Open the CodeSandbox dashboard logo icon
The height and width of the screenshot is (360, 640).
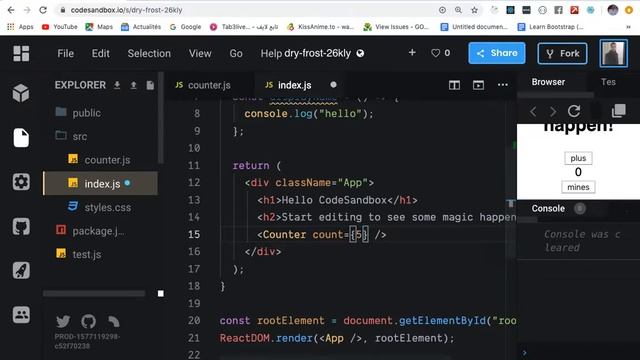(x=21, y=53)
